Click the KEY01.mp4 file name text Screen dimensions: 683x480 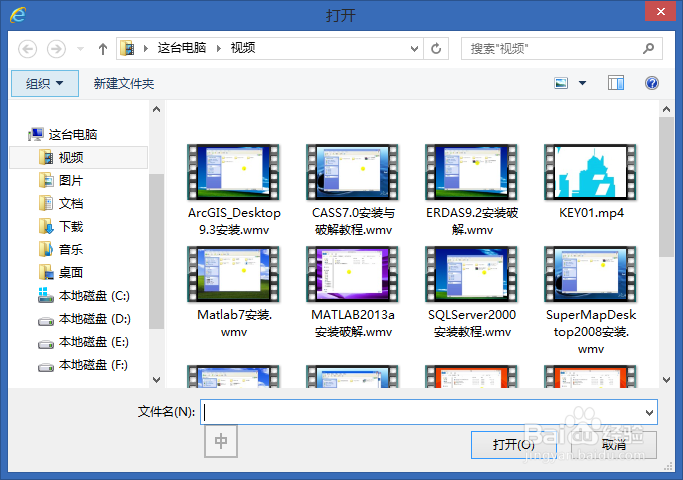click(x=591, y=213)
